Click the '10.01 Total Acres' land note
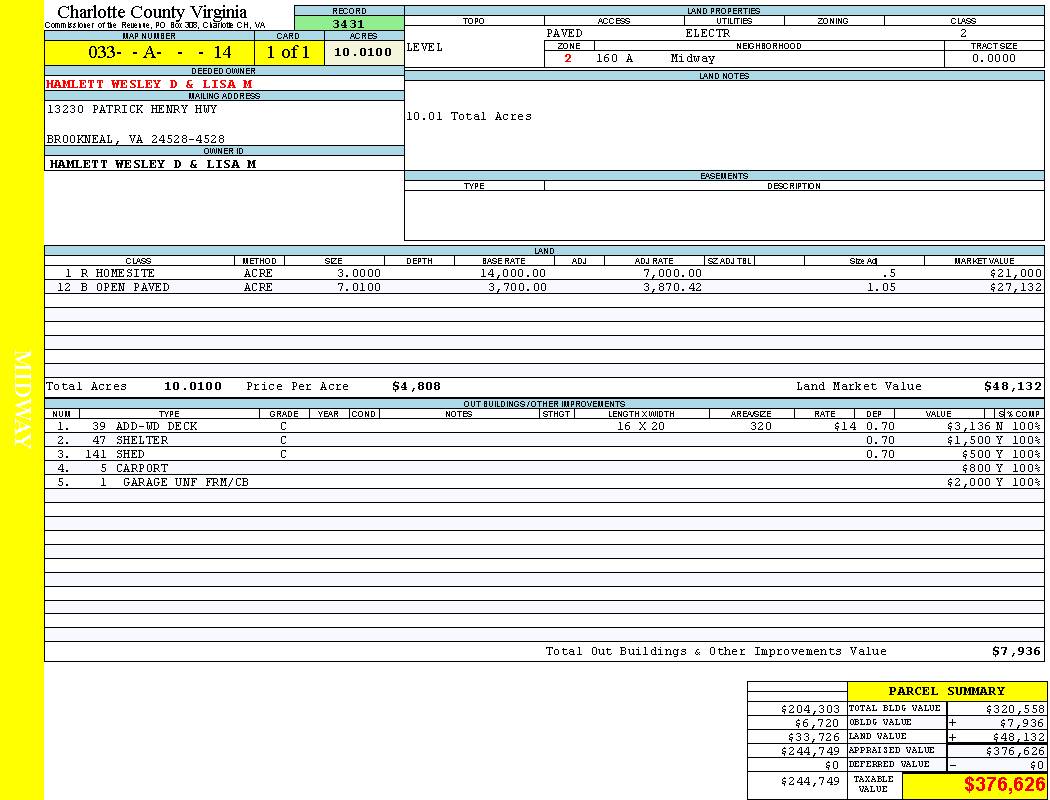1050x800 pixels. coord(469,116)
